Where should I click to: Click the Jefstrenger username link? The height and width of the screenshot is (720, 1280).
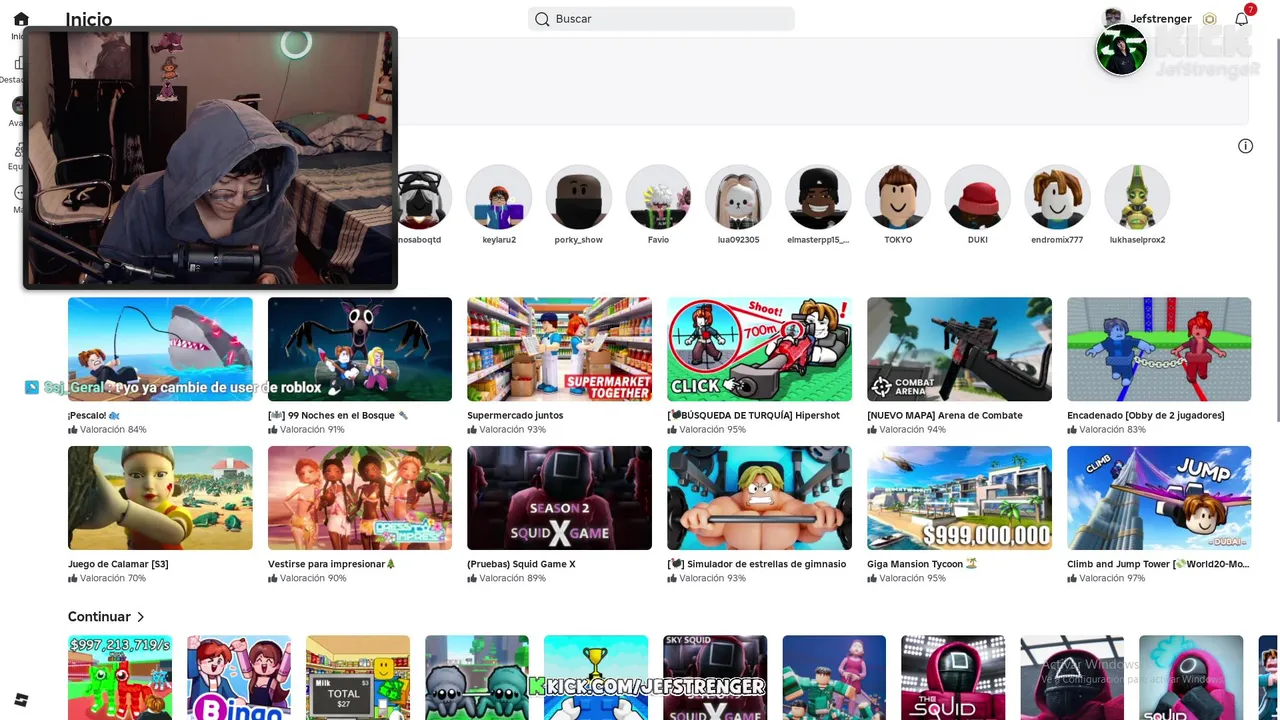point(1161,19)
